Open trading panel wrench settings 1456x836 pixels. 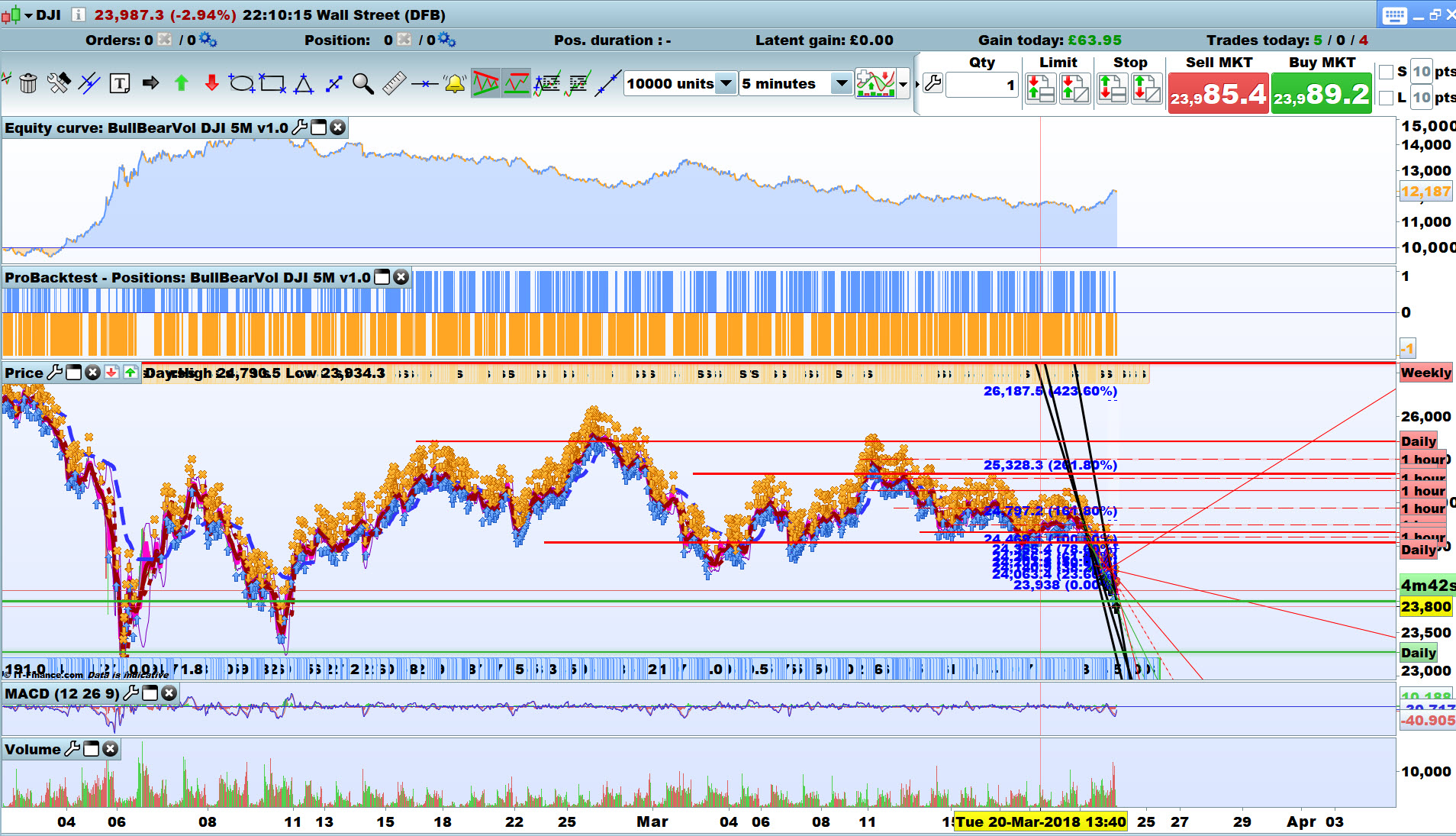click(933, 83)
